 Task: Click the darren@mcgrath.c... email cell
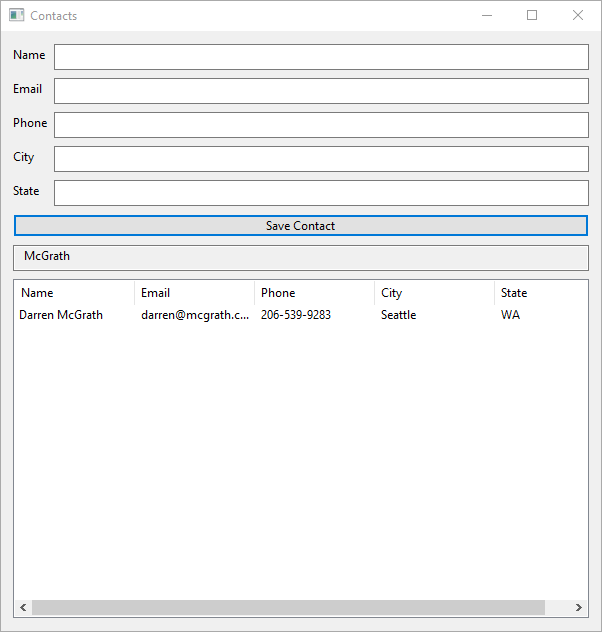pos(195,315)
